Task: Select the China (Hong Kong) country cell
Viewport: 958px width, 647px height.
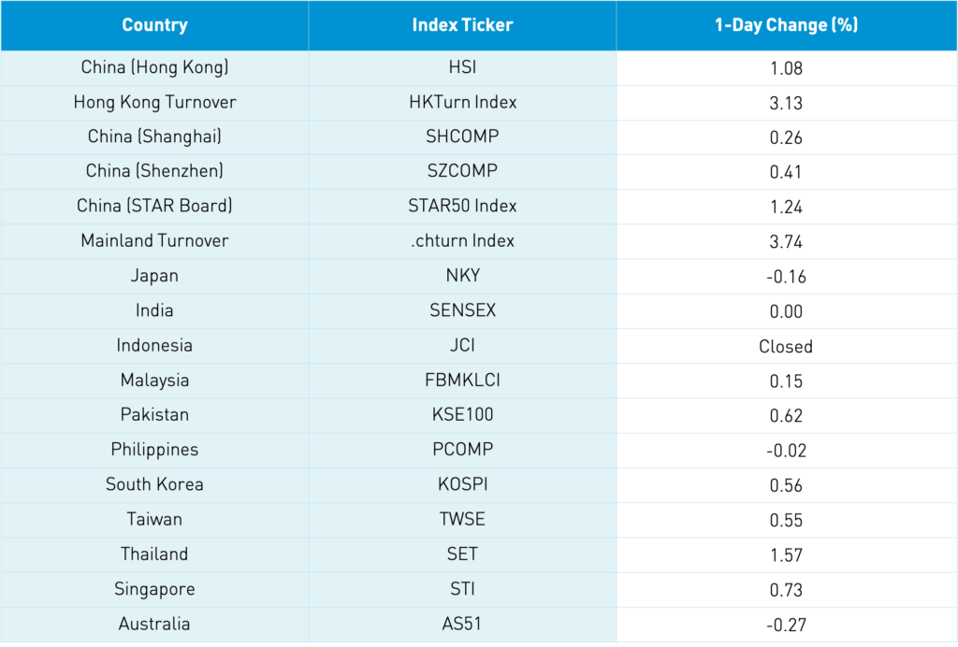Action: click(x=154, y=68)
